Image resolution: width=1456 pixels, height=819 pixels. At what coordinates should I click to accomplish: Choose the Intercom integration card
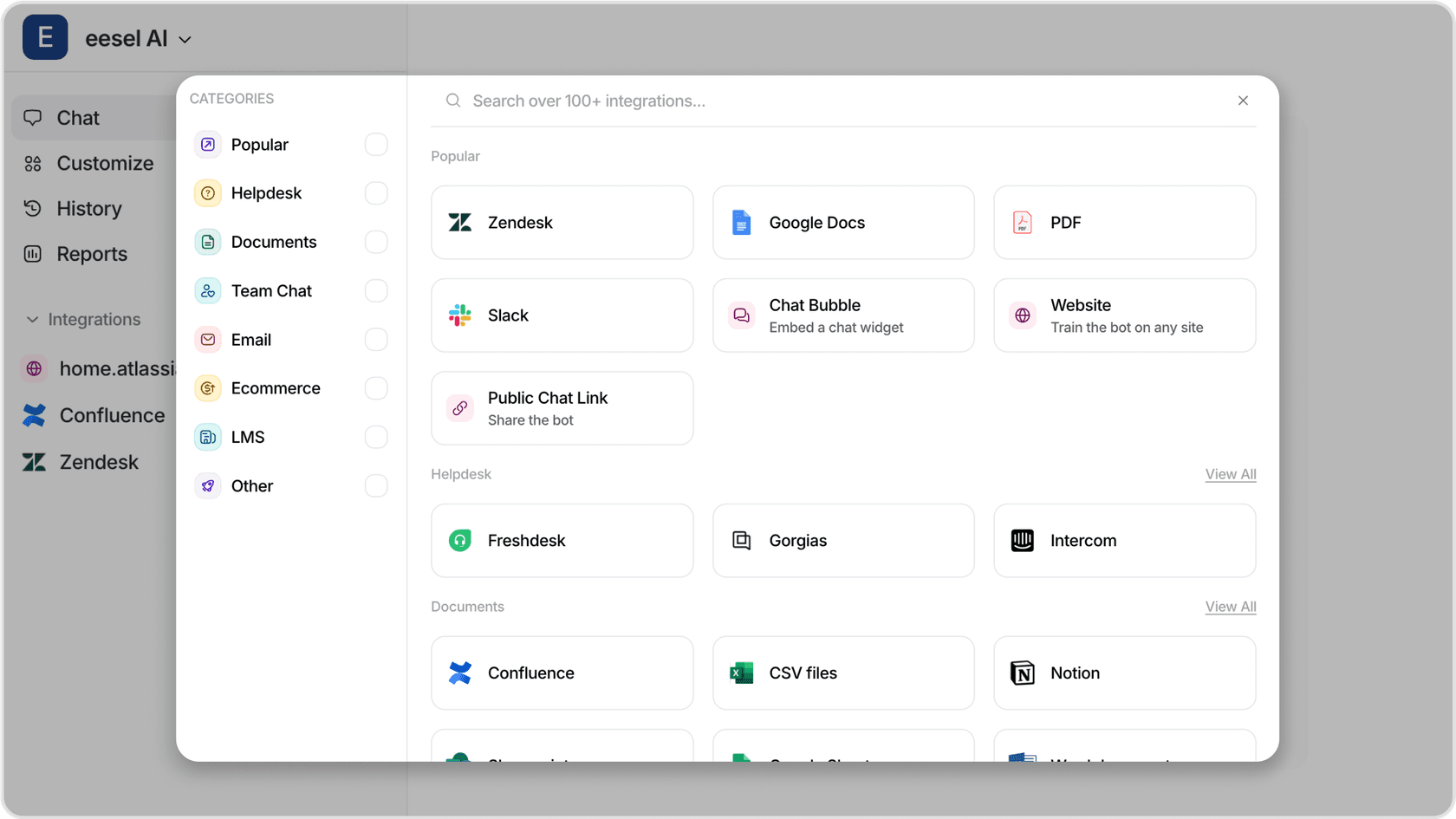click(1125, 541)
